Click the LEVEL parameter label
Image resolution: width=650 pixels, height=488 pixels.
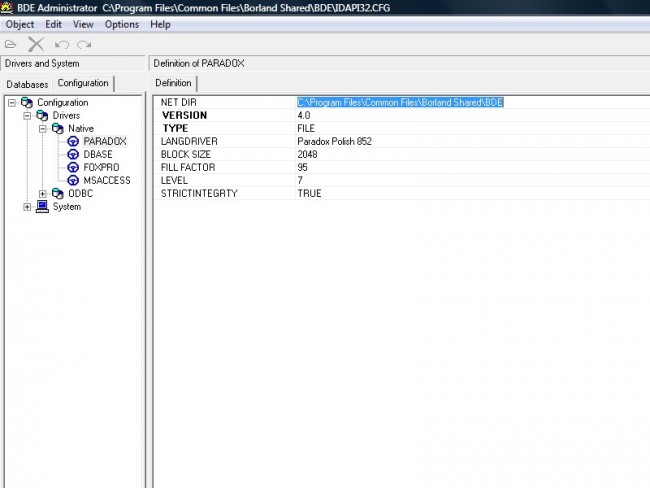pos(174,180)
